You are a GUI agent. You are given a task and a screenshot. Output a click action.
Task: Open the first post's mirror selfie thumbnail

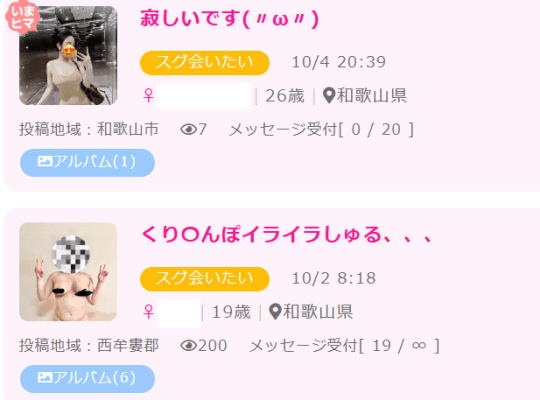[x=68, y=55]
